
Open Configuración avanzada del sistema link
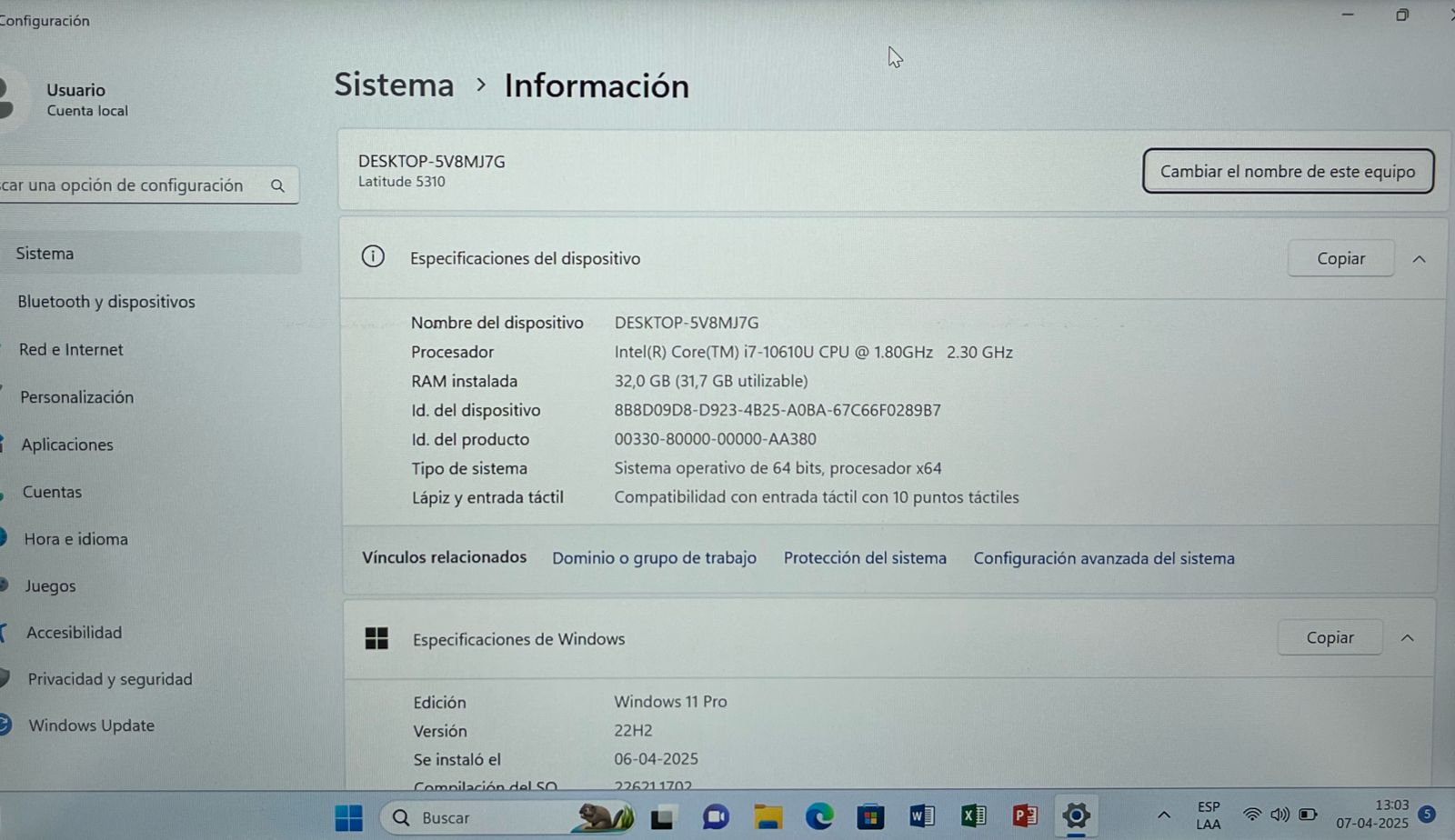pos(1104,558)
